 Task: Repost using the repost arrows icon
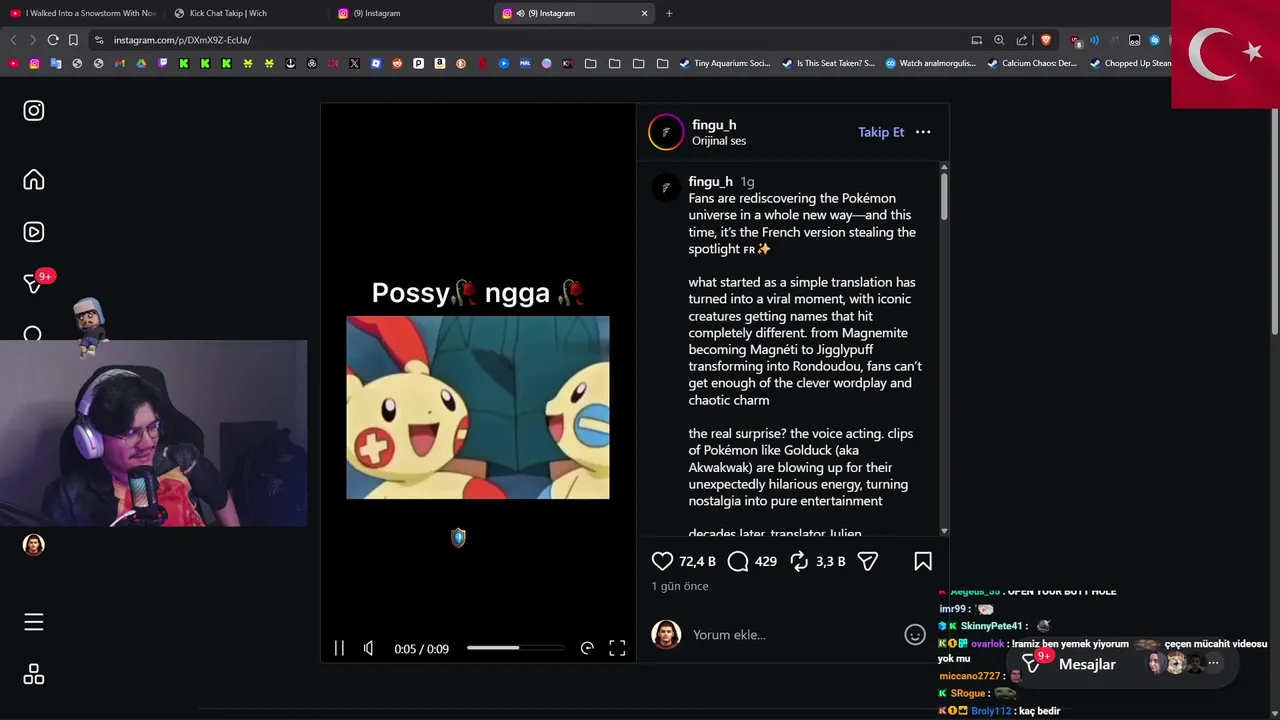pos(799,561)
